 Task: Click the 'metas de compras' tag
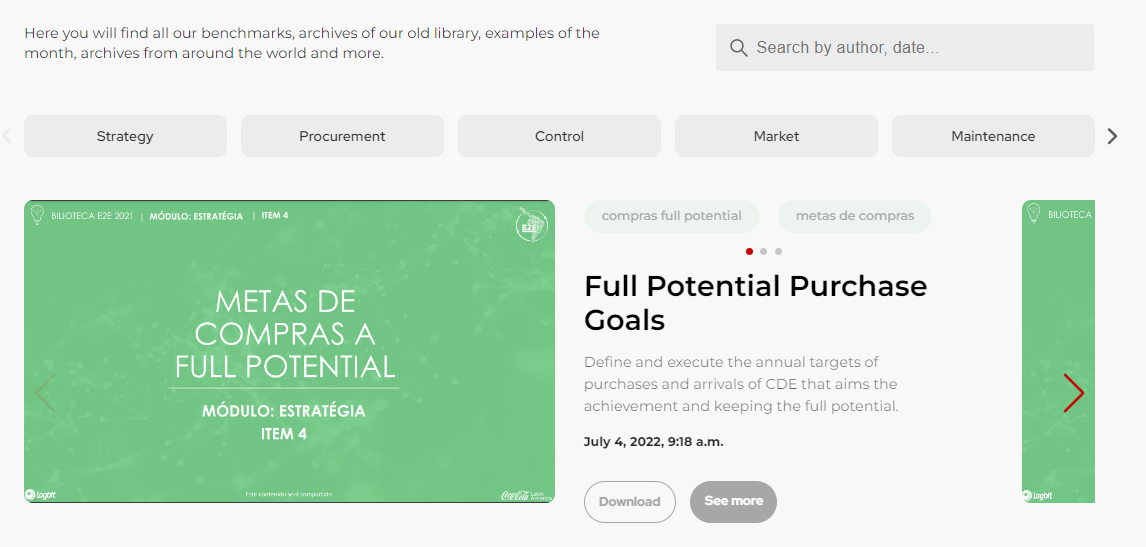pyautogui.click(x=854, y=216)
